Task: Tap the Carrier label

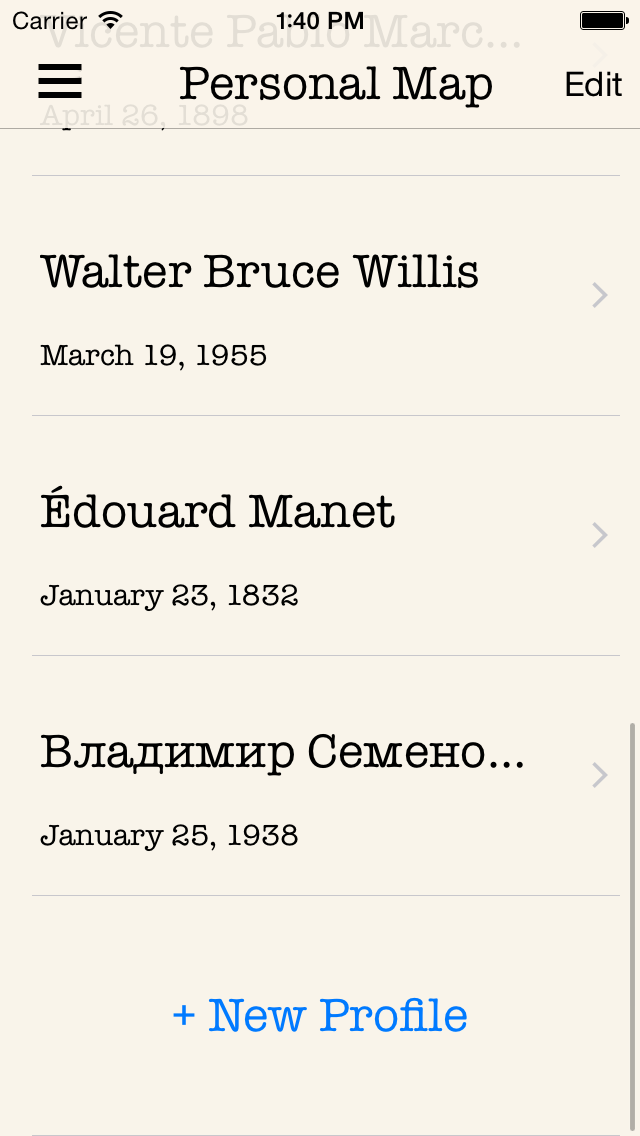Action: tap(49, 20)
